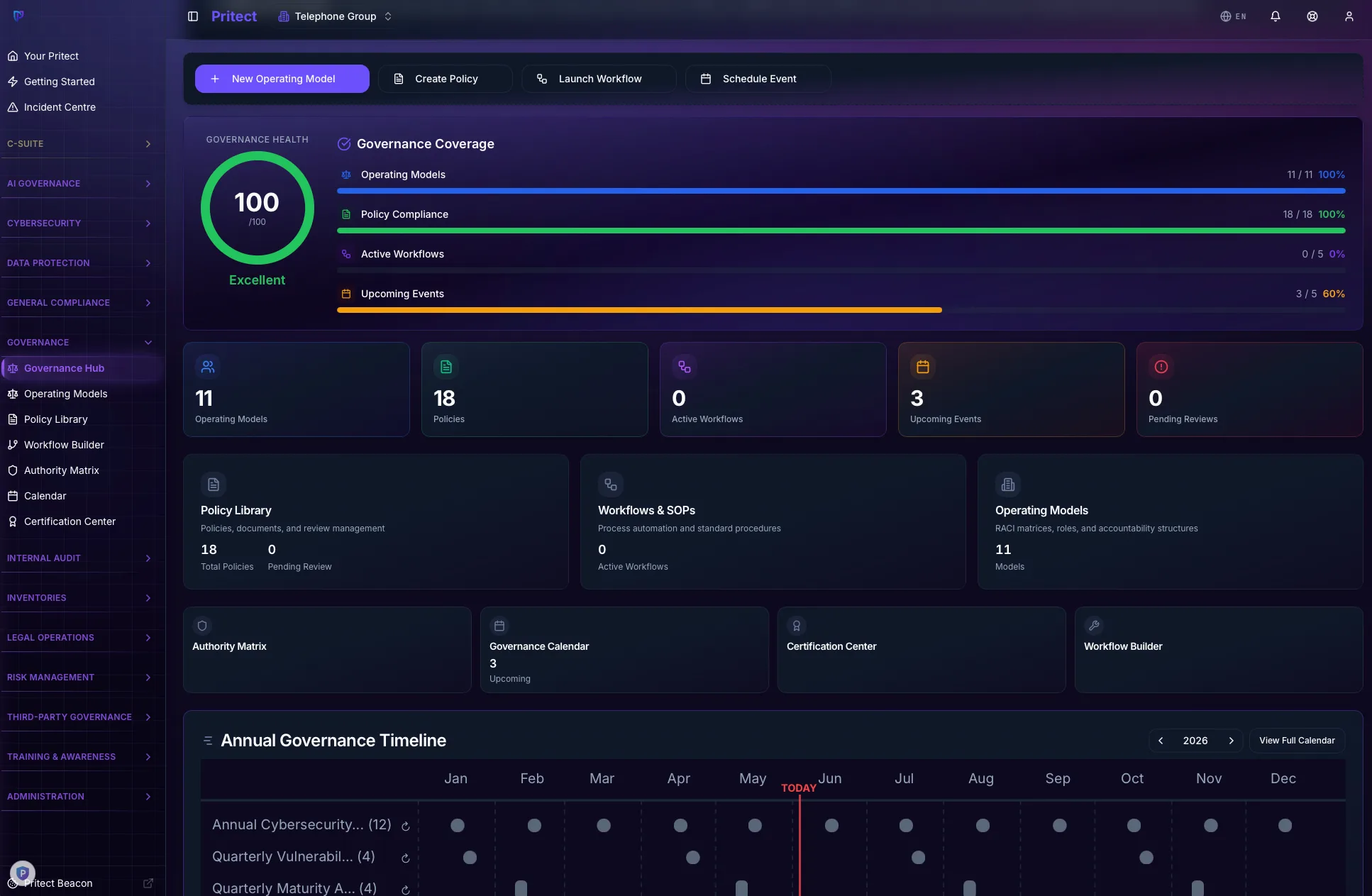Viewport: 1372px width, 896px height.
Task: Click the Policy Compliance green progress bar
Action: click(841, 231)
